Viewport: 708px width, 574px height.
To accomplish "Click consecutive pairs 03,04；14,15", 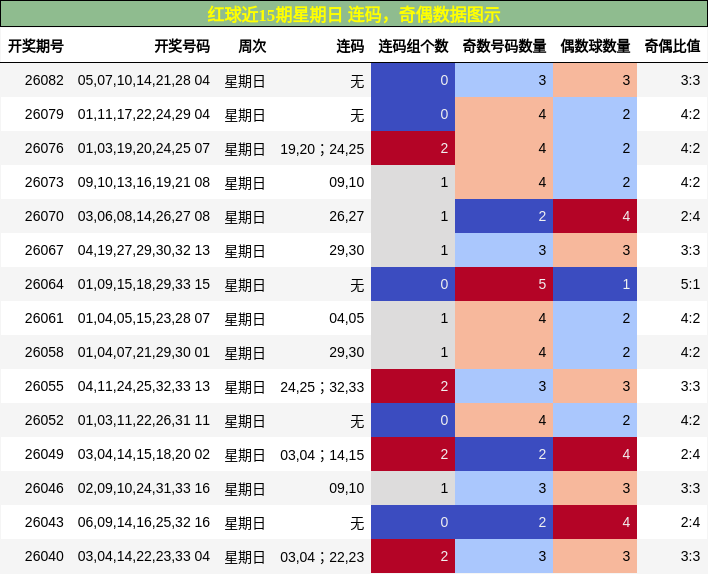I will click(322, 455).
